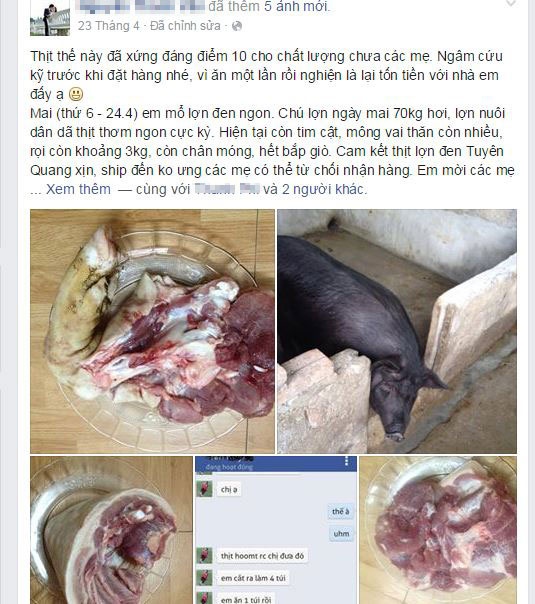Click the blurred tagged friend name
The height and width of the screenshot is (604, 535).
227,189
